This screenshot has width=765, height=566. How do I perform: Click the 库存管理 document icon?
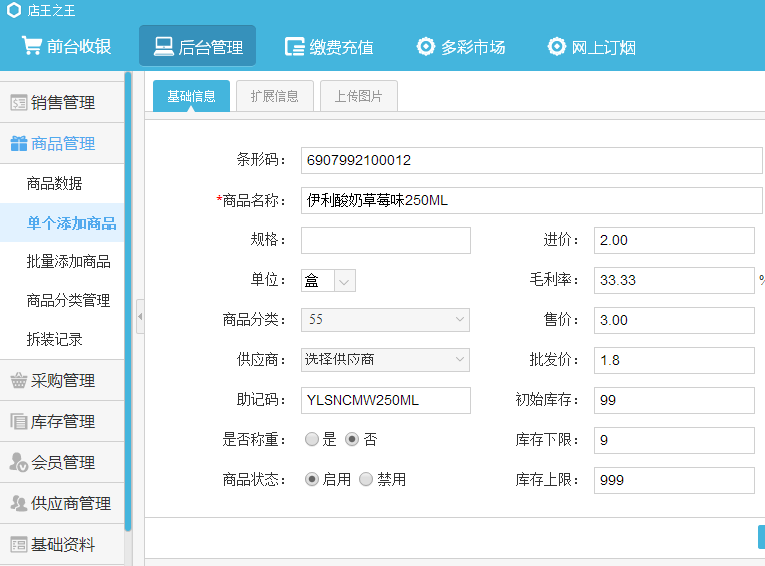coord(19,421)
